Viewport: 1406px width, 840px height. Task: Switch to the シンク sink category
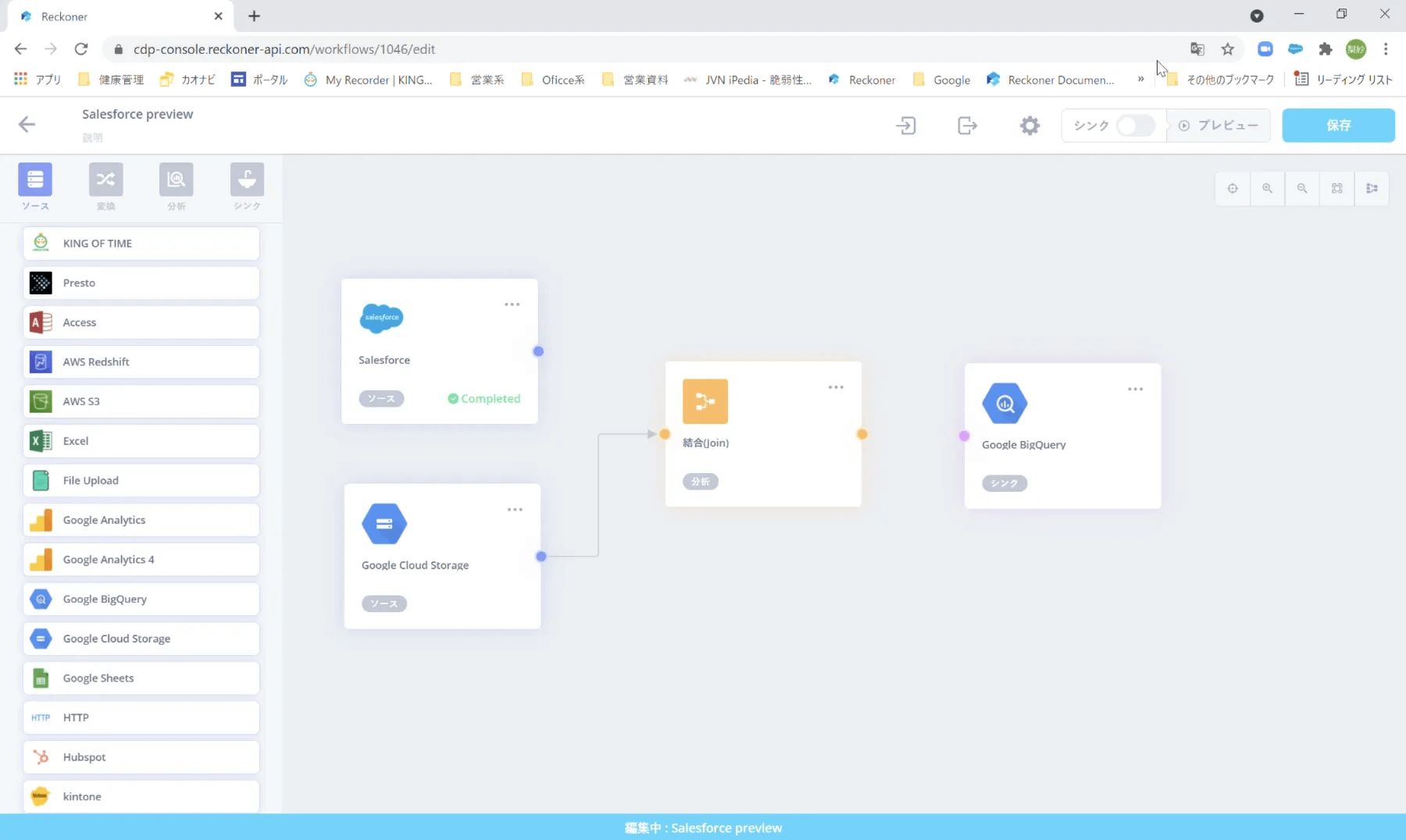pyautogui.click(x=247, y=180)
